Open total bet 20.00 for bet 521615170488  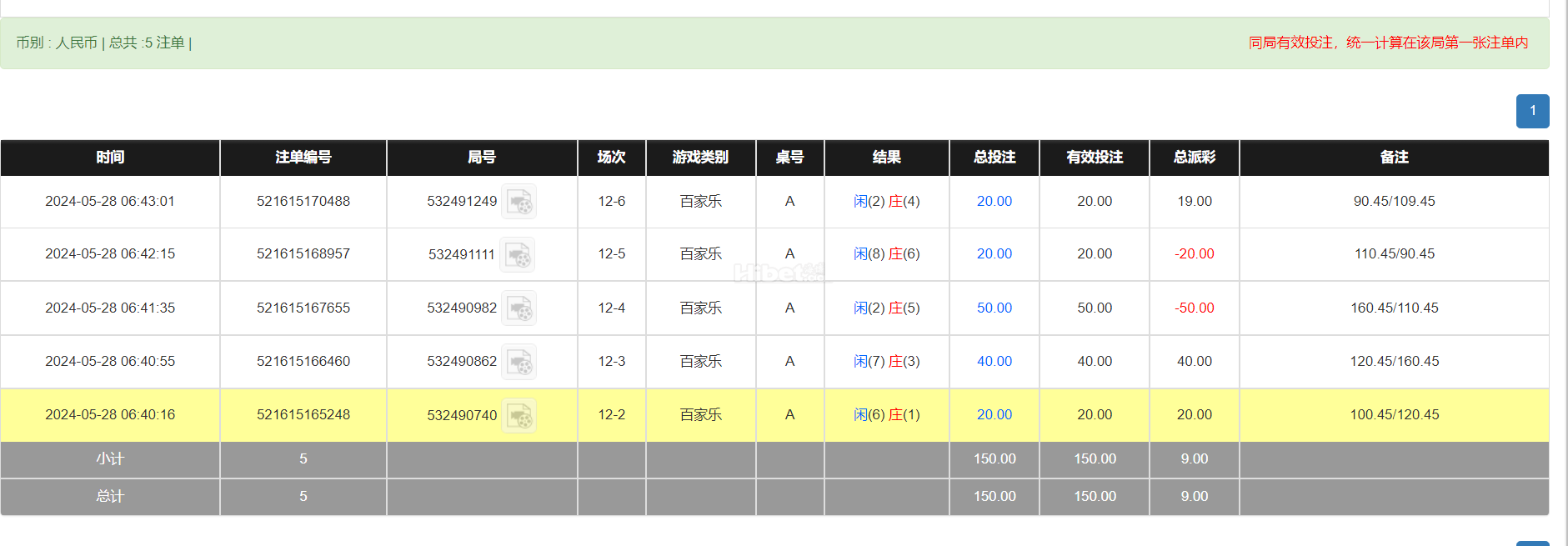tap(994, 202)
